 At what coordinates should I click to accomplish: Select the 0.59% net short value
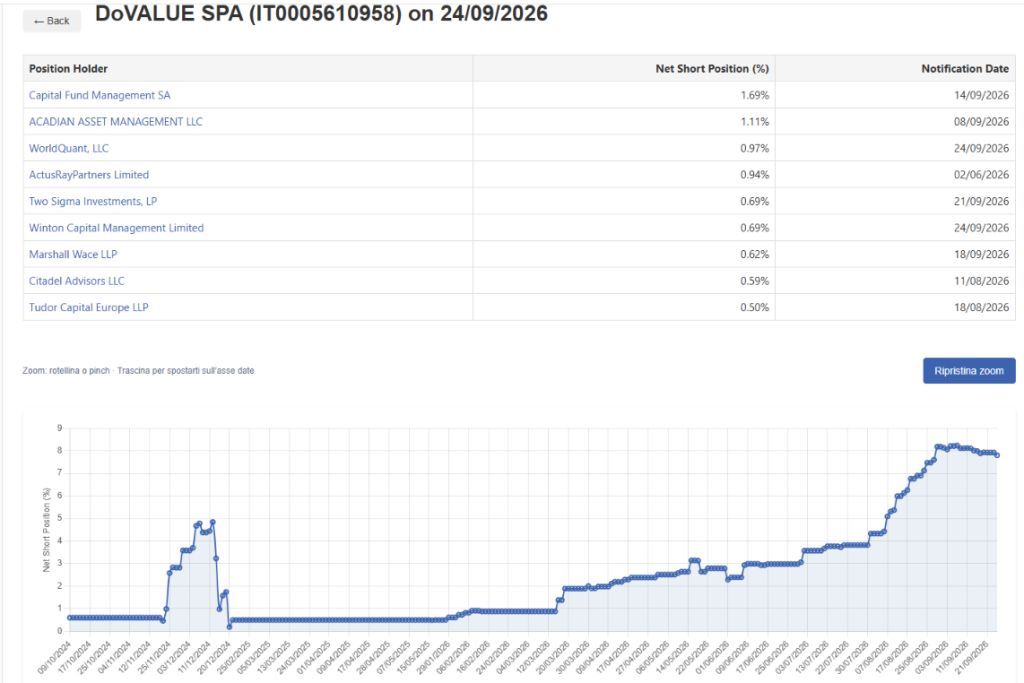[x=754, y=281]
